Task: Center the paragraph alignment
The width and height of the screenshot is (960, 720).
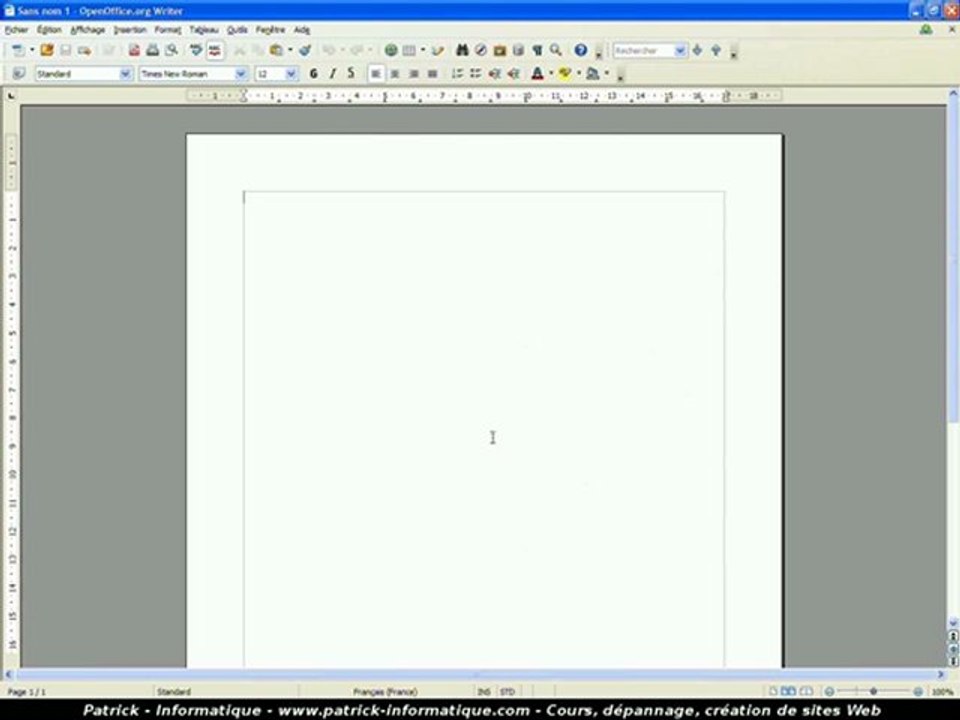Action: coord(395,74)
